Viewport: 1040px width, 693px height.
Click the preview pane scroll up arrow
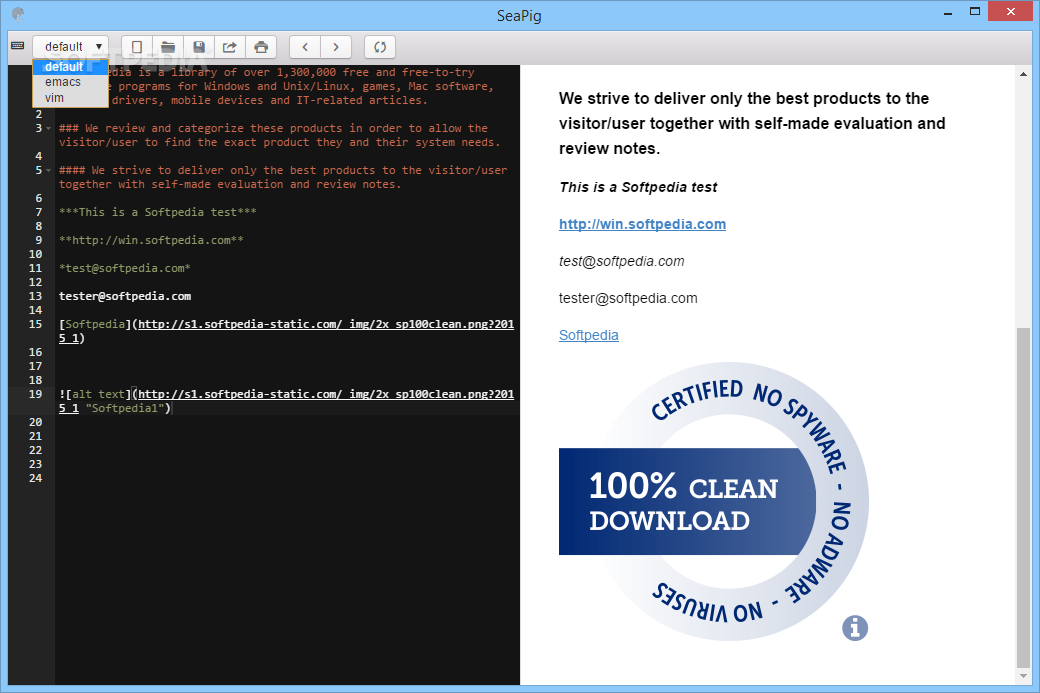(x=1023, y=74)
